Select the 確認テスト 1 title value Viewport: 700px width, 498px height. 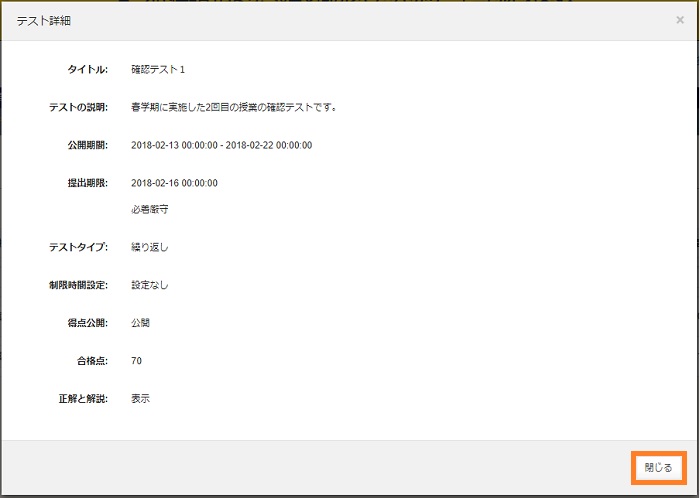(x=158, y=70)
